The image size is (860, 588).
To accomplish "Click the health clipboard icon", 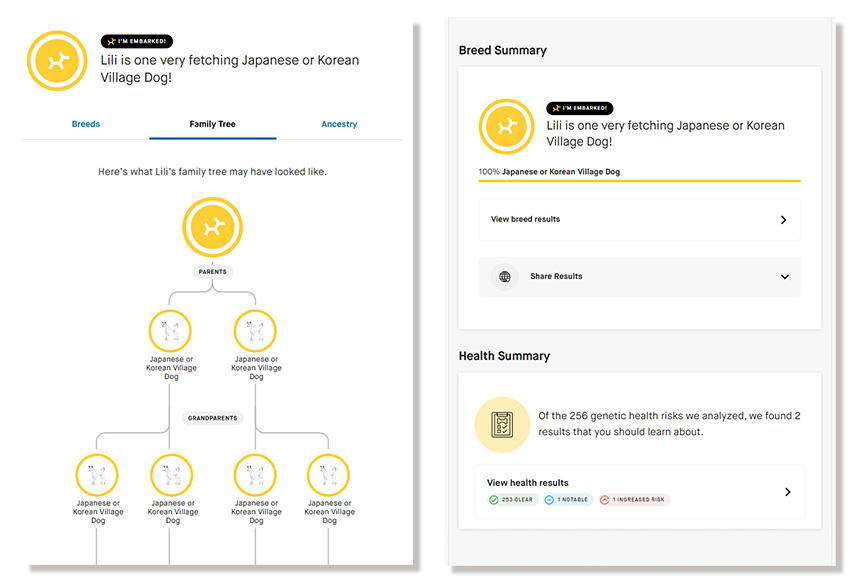I will [x=502, y=425].
